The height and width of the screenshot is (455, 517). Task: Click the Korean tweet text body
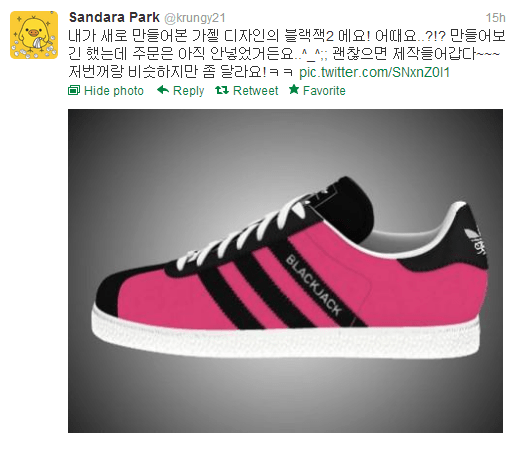(x=287, y=54)
